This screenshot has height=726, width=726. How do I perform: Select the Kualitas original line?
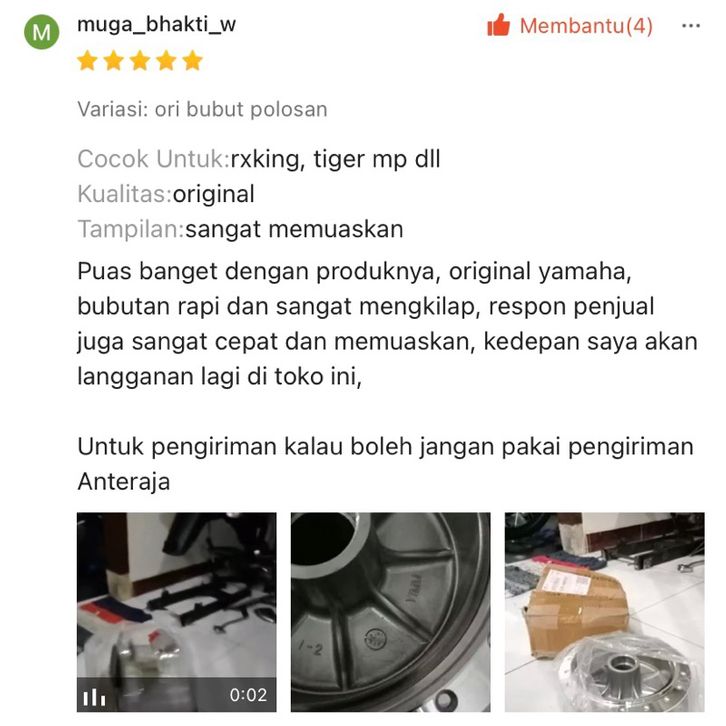pyautogui.click(x=166, y=194)
